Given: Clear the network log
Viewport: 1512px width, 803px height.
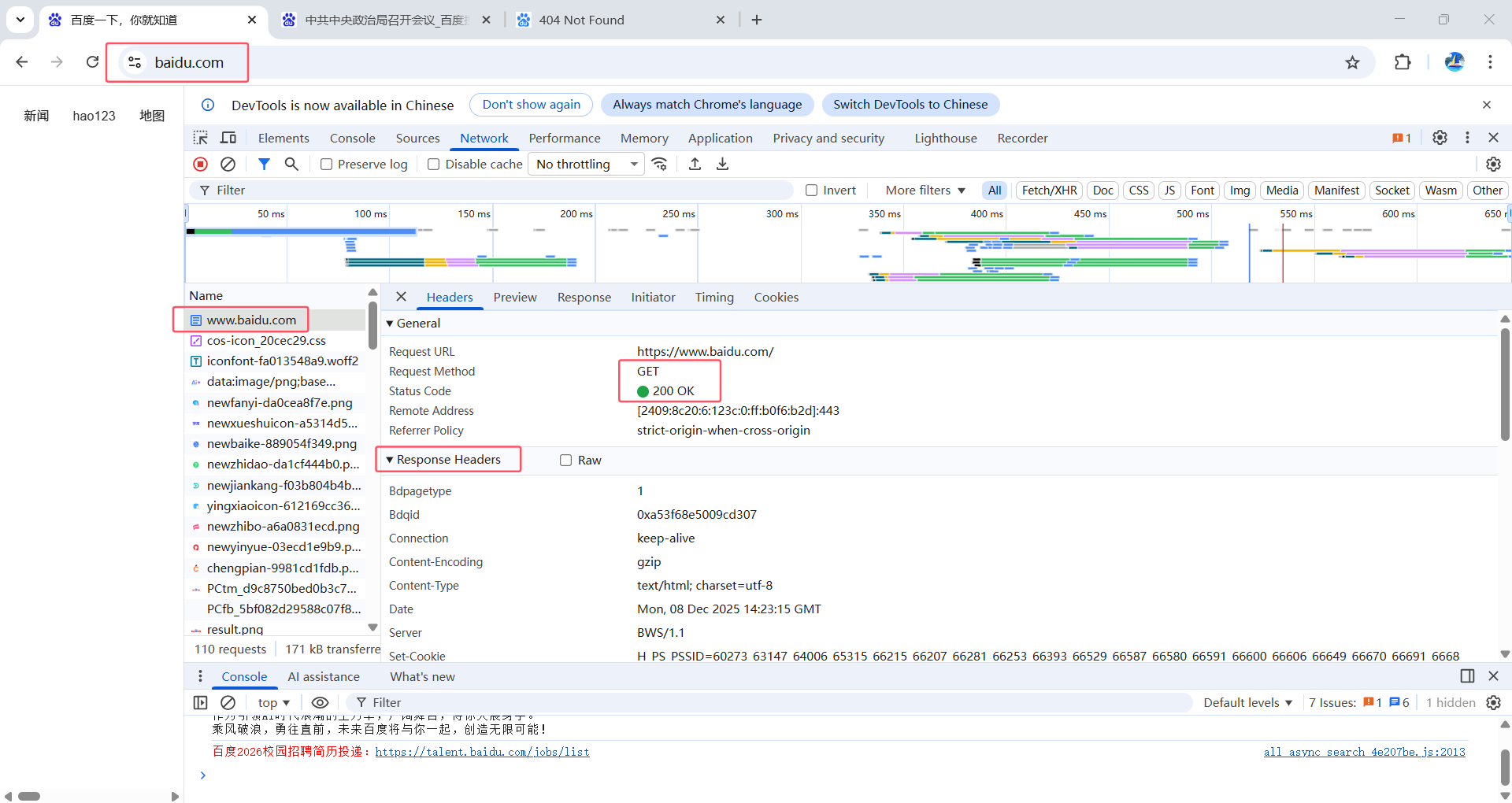Looking at the screenshot, I should click(x=228, y=164).
